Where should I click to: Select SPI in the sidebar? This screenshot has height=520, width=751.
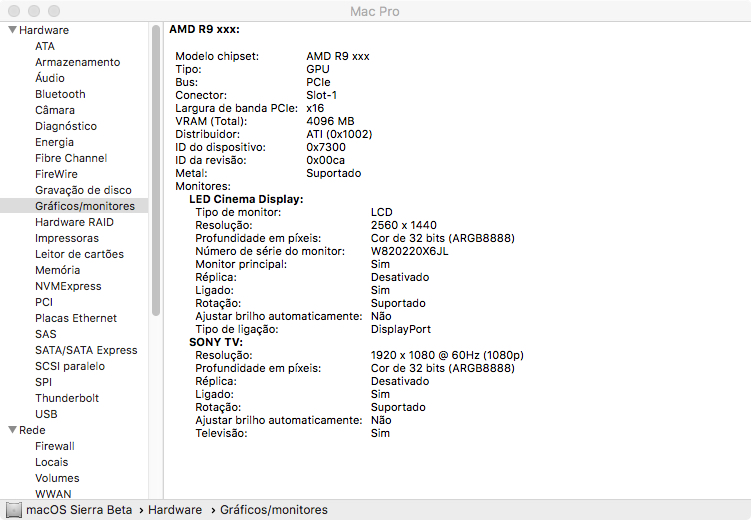[x=43, y=382]
